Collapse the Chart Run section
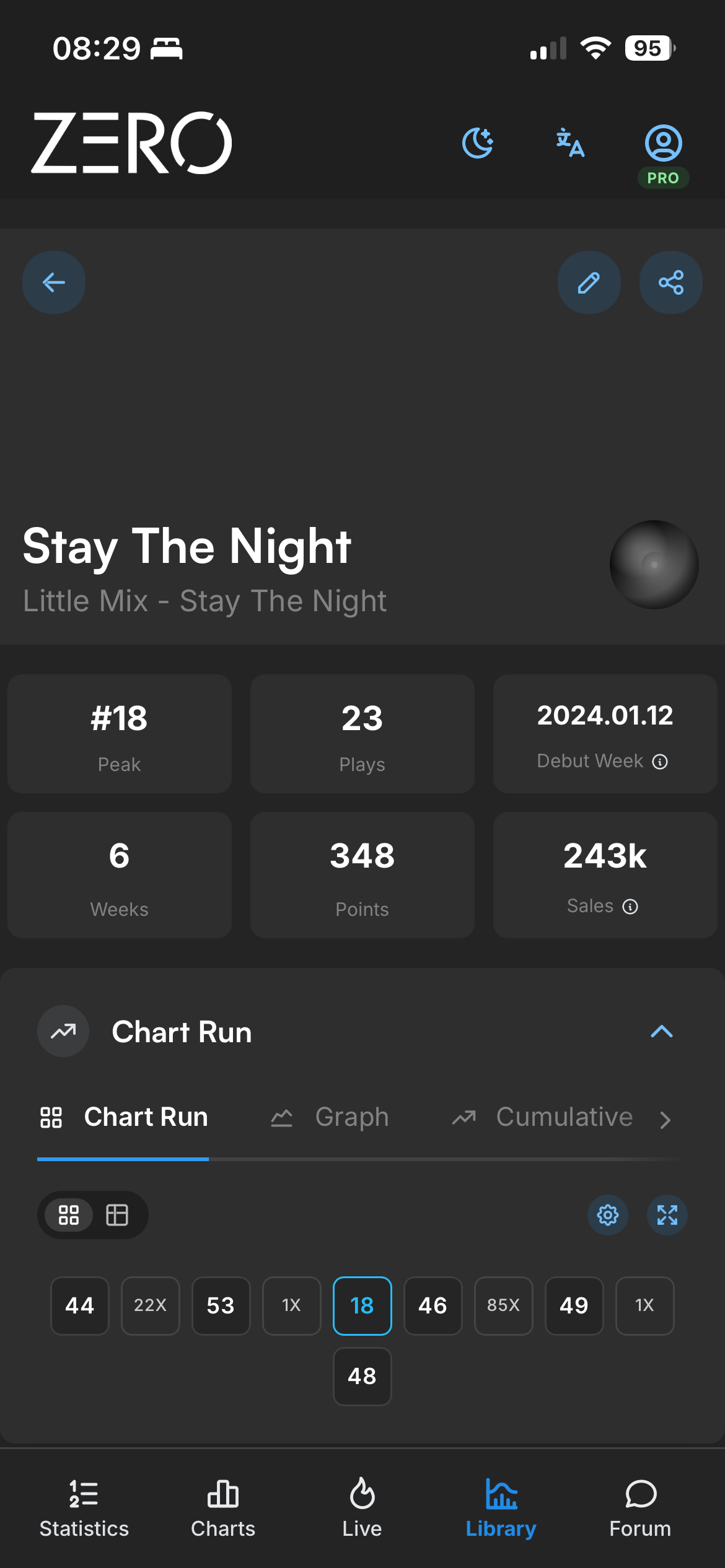 [661, 1032]
